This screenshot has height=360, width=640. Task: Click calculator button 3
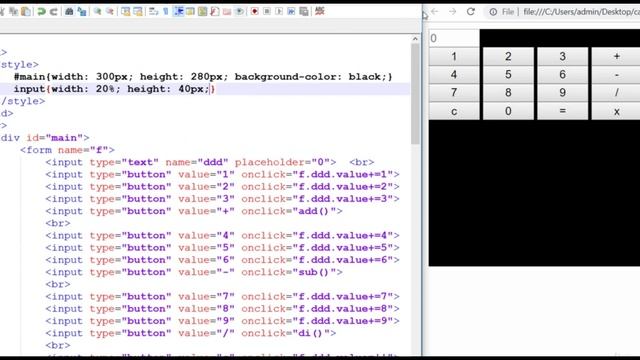562,56
